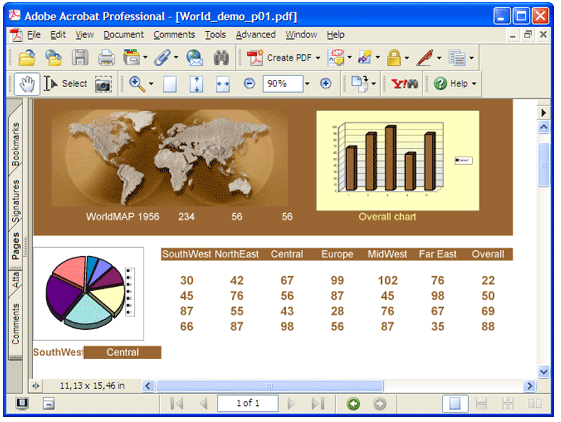This screenshot has width=561, height=422.
Task: Zoom in with the plus button
Action: [326, 84]
